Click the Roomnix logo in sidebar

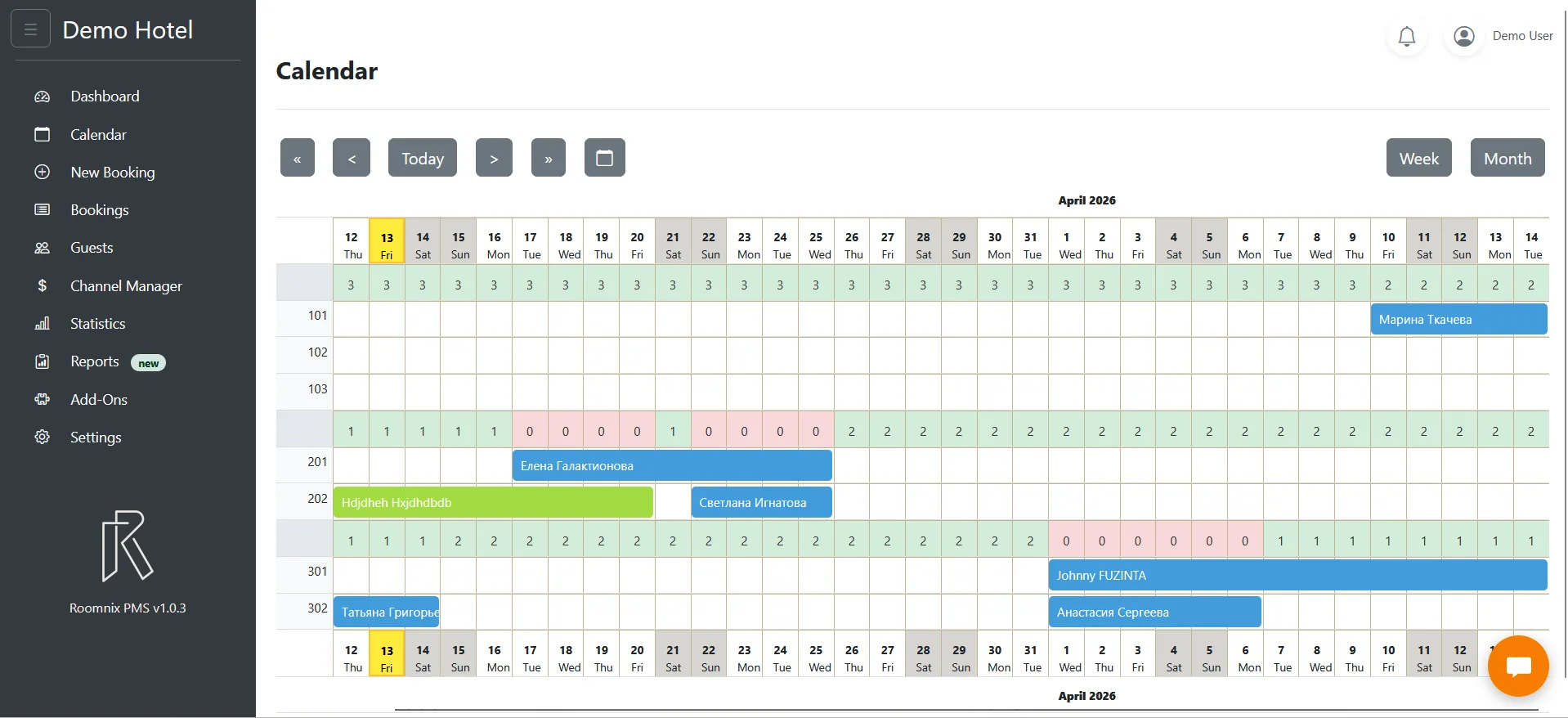point(128,546)
